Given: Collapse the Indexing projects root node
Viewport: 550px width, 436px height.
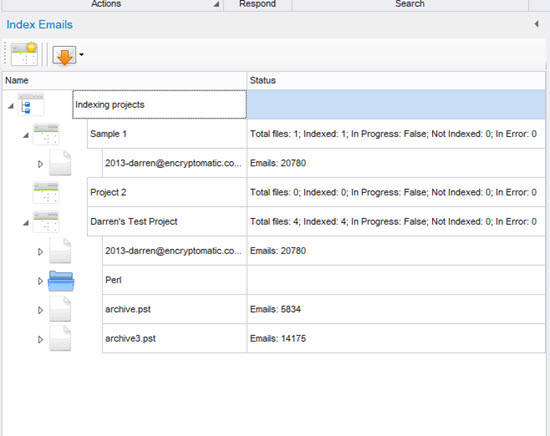Looking at the screenshot, I should pyautogui.click(x=11, y=106).
